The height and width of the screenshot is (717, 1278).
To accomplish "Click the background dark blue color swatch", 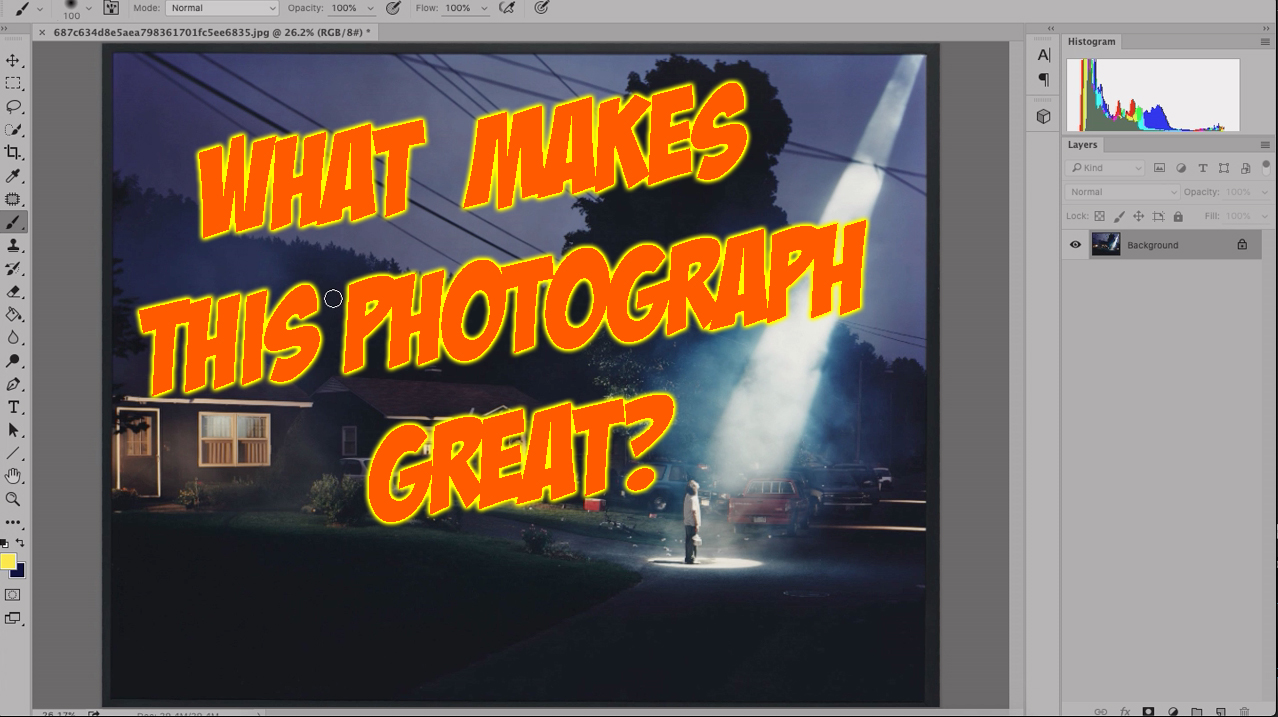I will 19,570.
